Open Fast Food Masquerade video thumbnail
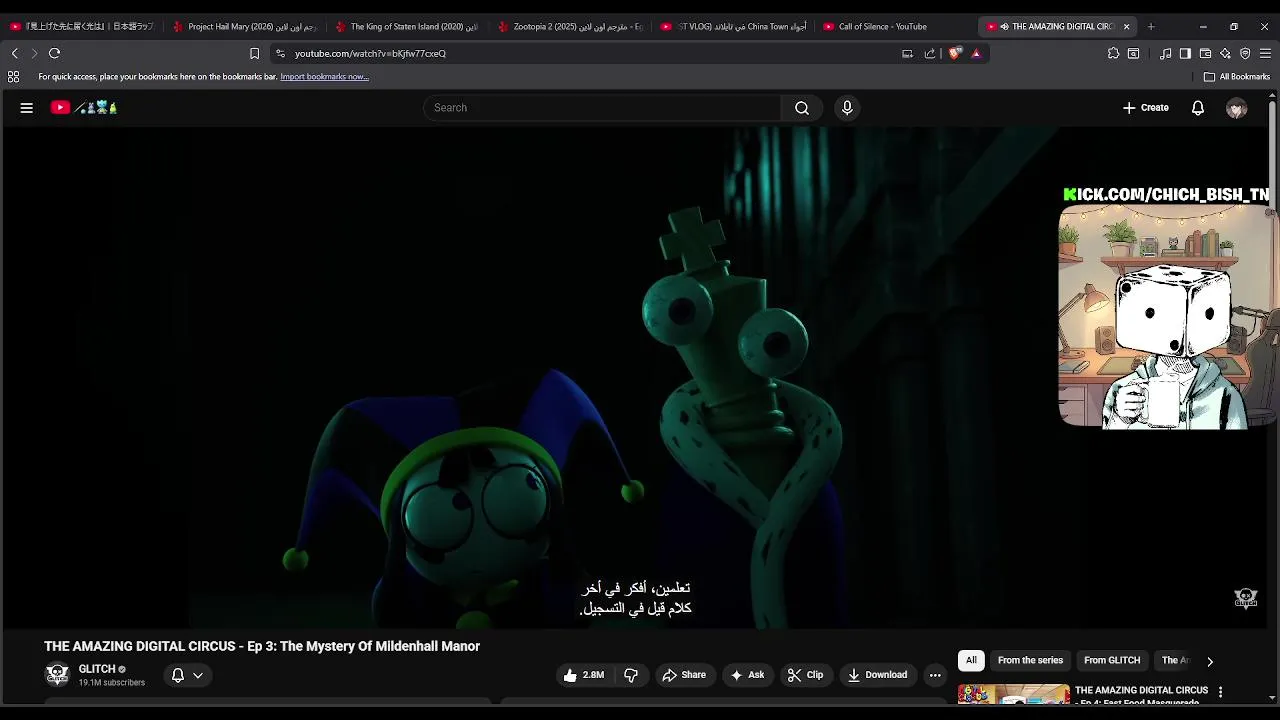Viewport: 1280px width, 720px height. [1013, 694]
